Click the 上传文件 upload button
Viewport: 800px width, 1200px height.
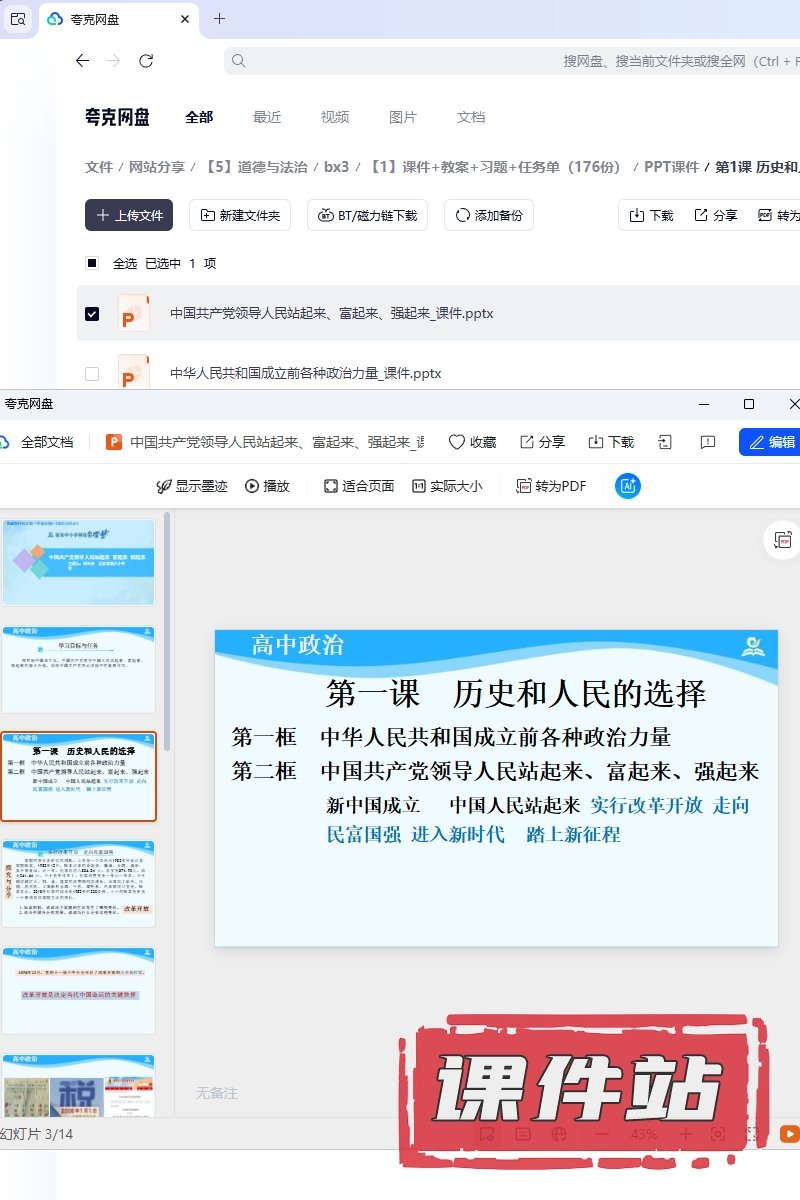pyautogui.click(x=129, y=215)
